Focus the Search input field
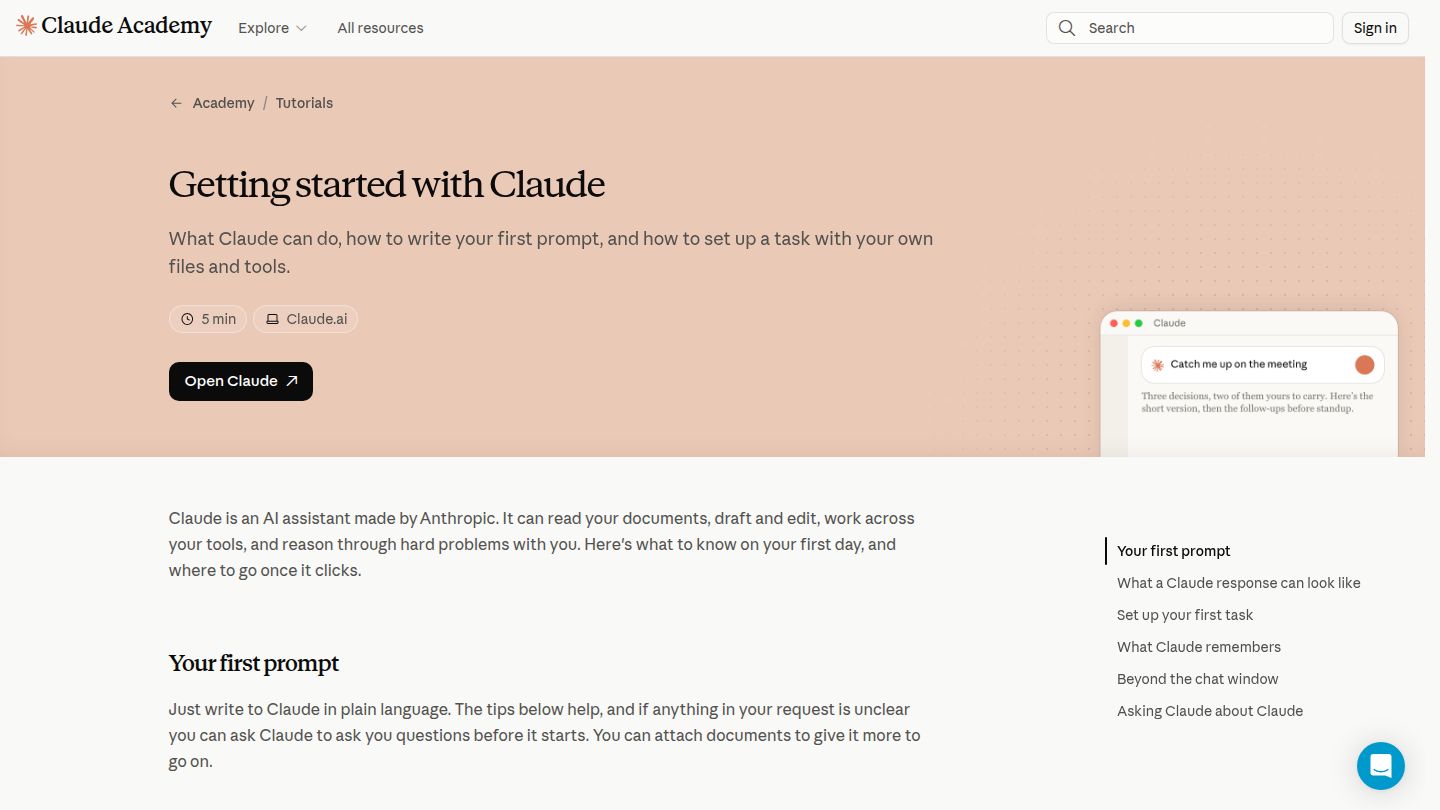 pos(1190,28)
